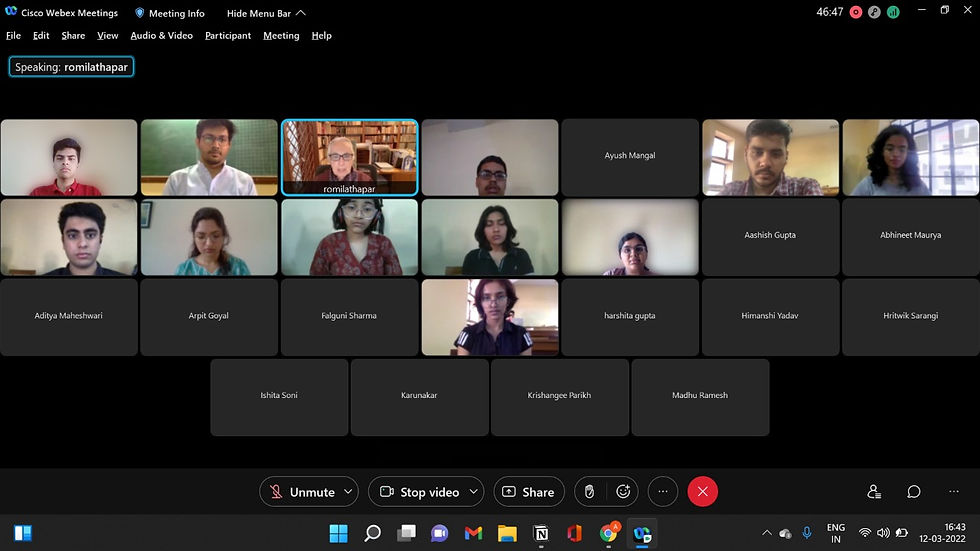980x551 pixels.
Task: End meeting with the red X button
Action: pos(702,492)
